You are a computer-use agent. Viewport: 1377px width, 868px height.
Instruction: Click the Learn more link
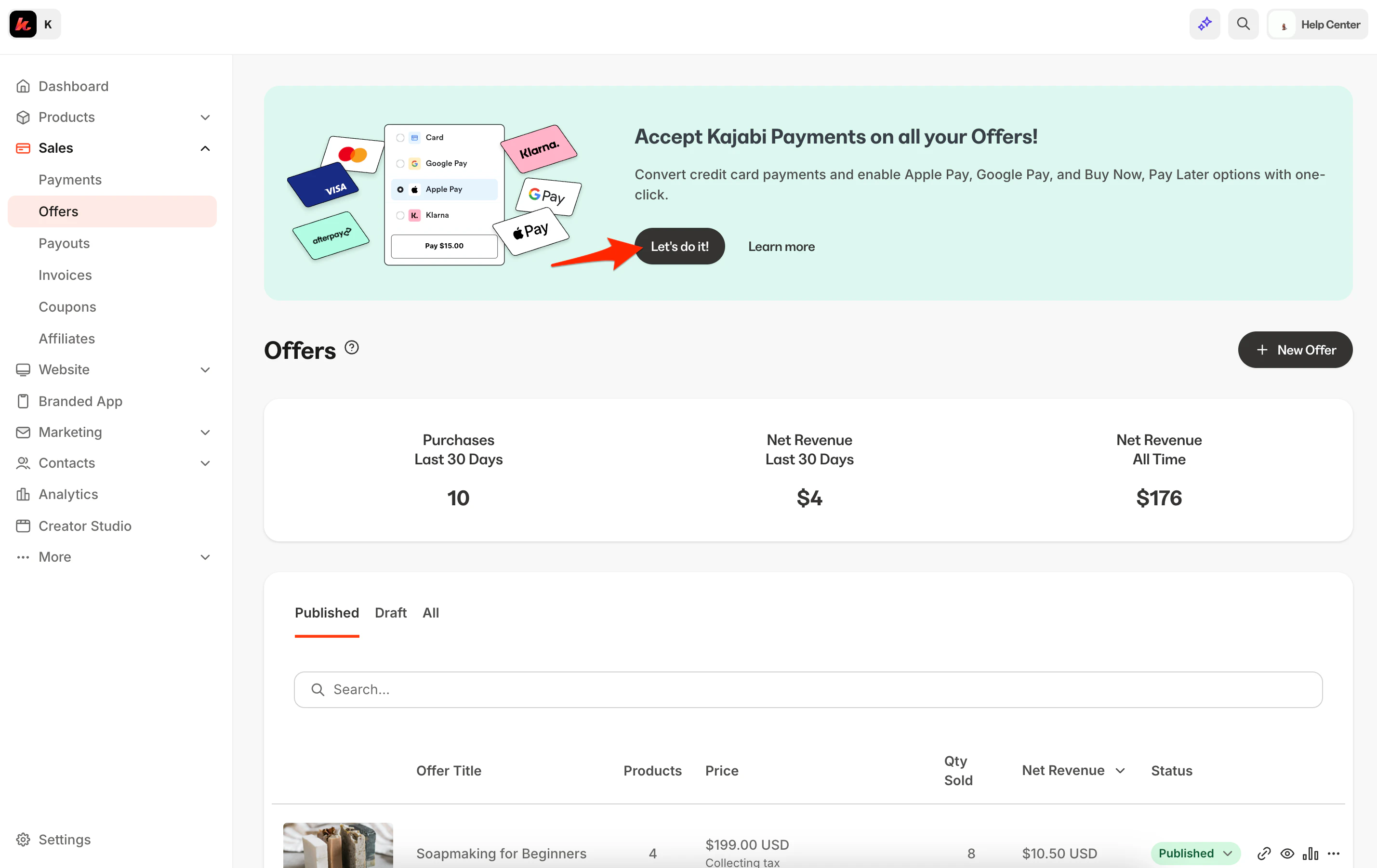pos(781,247)
